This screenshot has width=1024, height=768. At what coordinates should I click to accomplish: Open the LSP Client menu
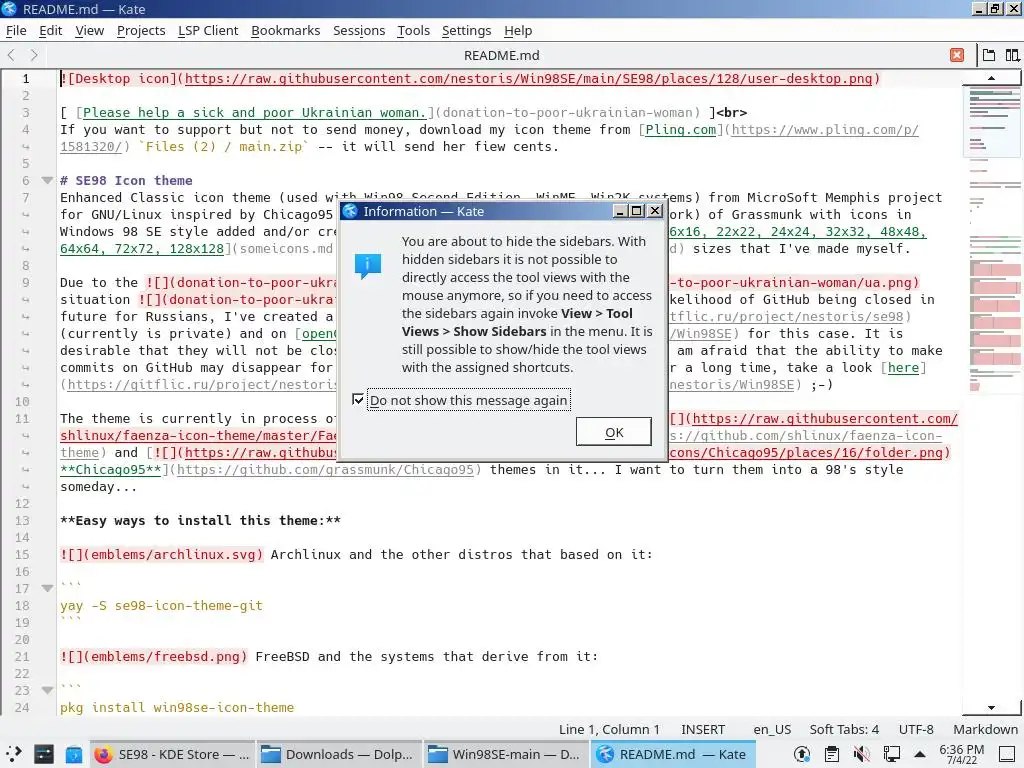point(208,31)
